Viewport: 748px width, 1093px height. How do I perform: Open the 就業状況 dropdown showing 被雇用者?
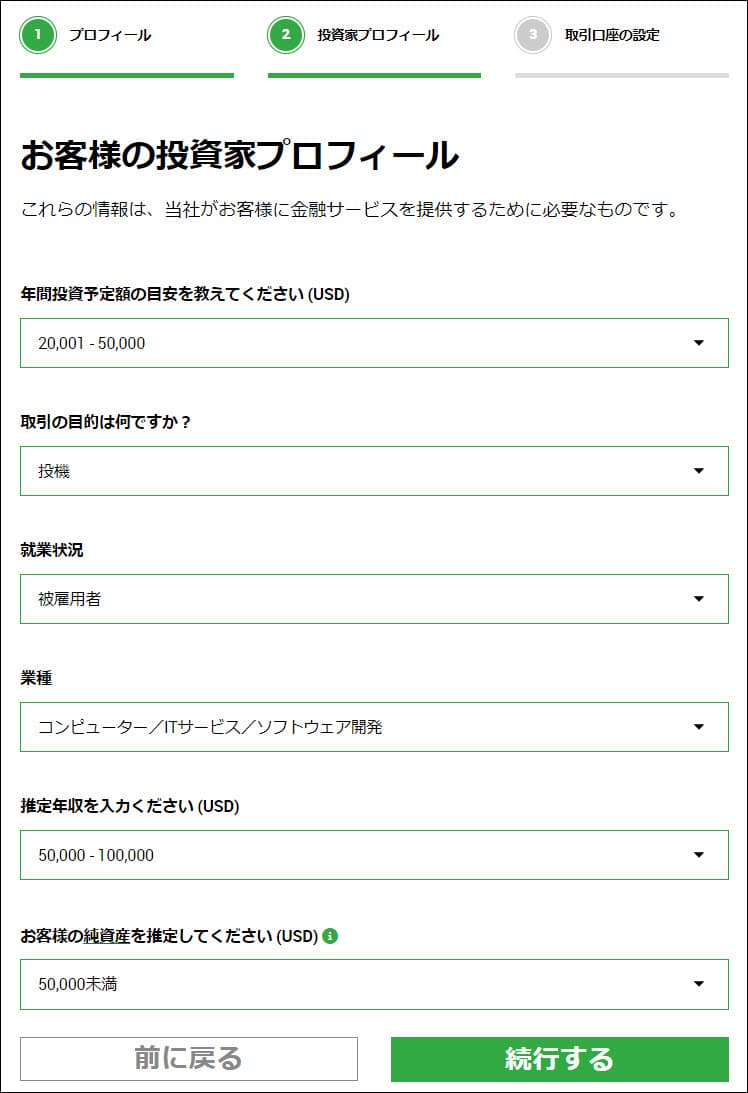coord(374,599)
